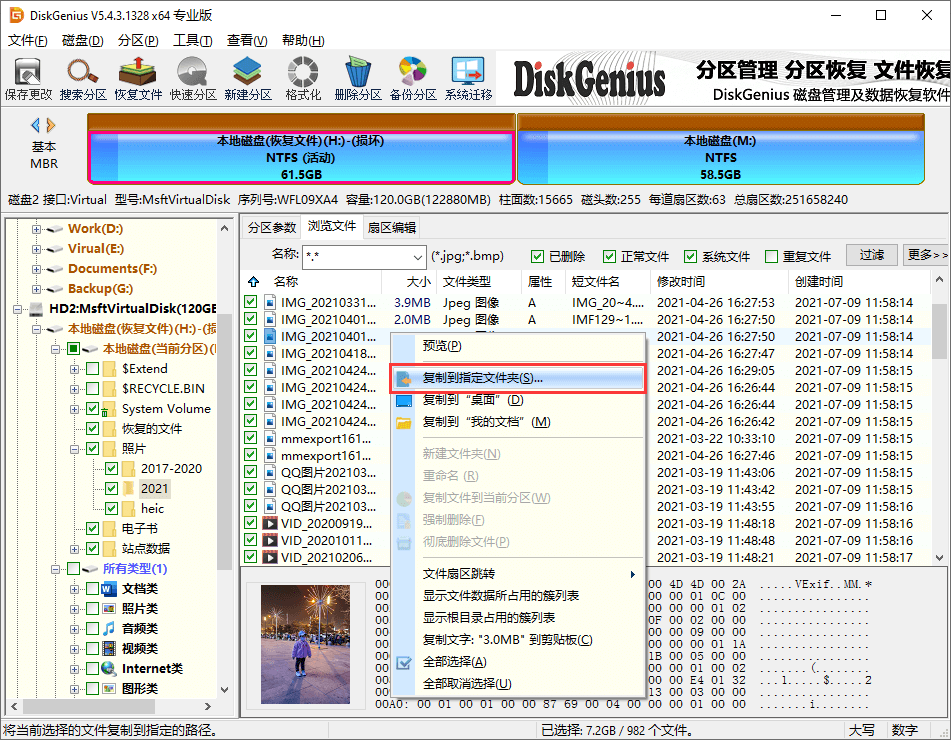This screenshot has height=740, width=951.
Task: Open the 名称 filter combo box dropdown
Action: (417, 257)
